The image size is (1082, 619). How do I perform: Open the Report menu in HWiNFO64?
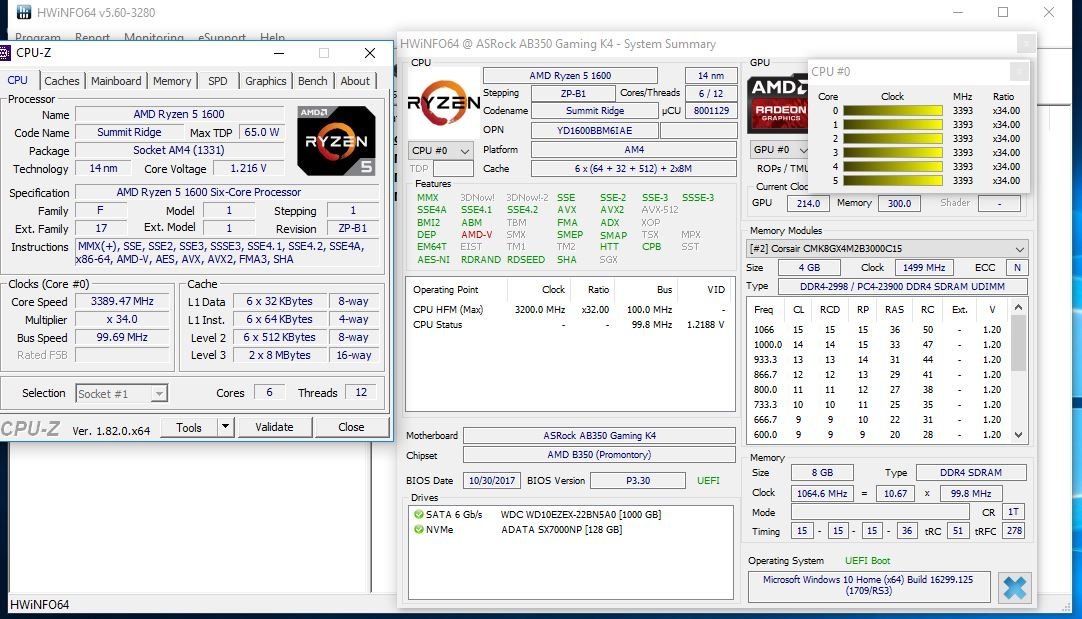click(x=92, y=37)
